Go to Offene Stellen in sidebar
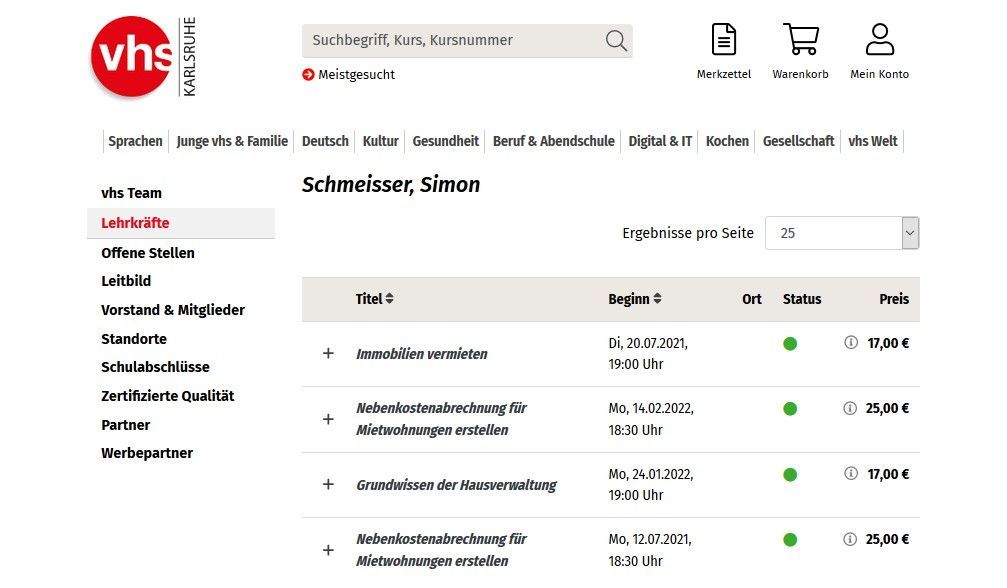The image size is (1007, 588). 148,253
